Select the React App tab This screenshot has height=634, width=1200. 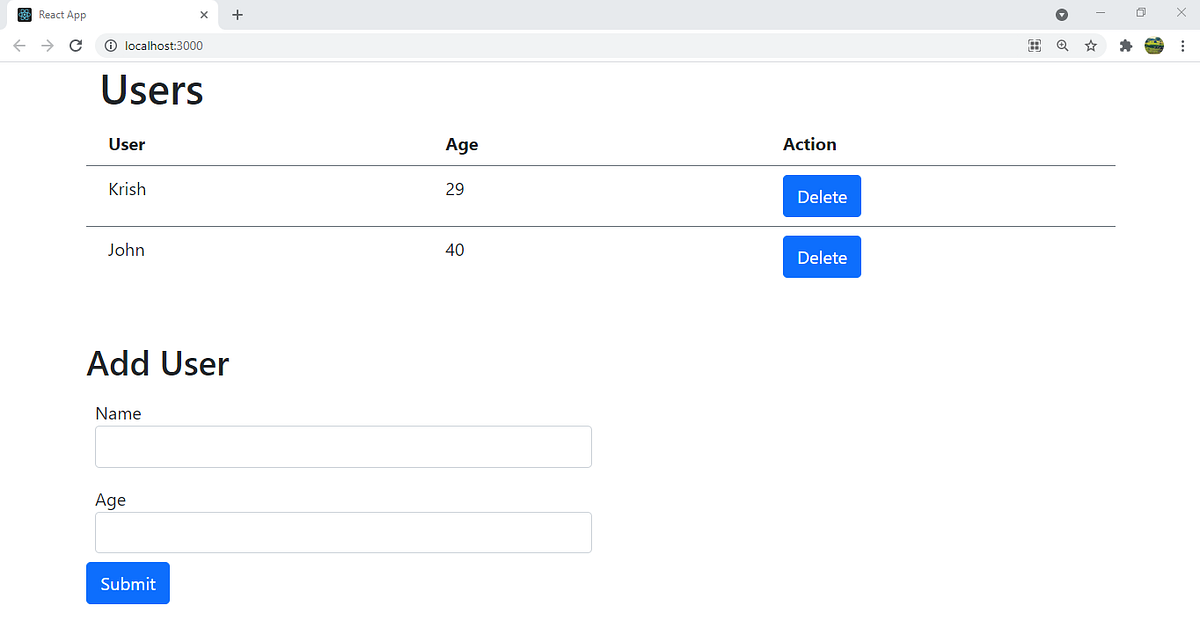coord(100,15)
